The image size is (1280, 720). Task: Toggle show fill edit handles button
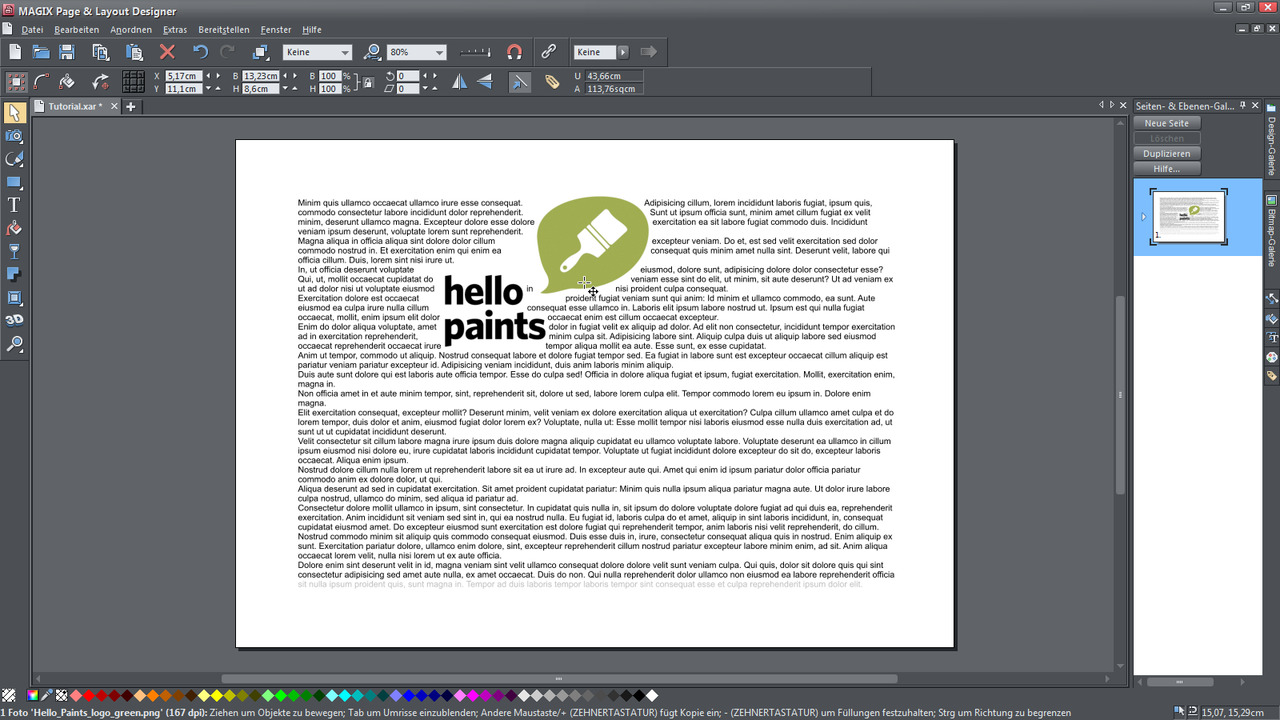pyautogui.click(x=67, y=82)
